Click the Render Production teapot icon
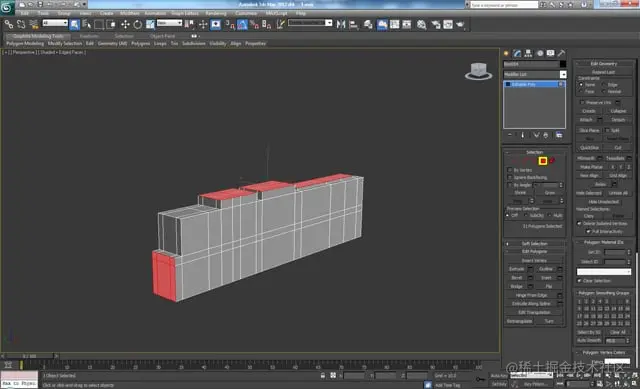This screenshot has width=640, height=389. (460, 24)
